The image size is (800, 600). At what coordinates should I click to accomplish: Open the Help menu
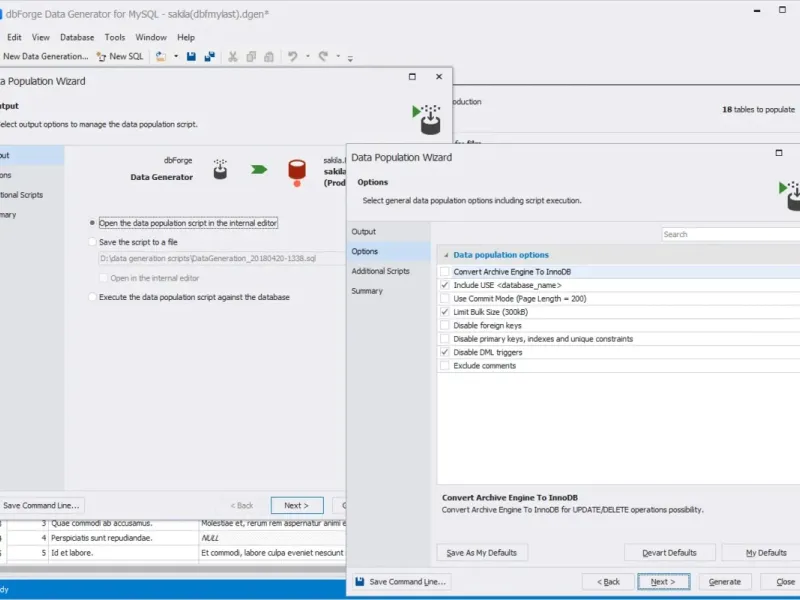coord(186,37)
